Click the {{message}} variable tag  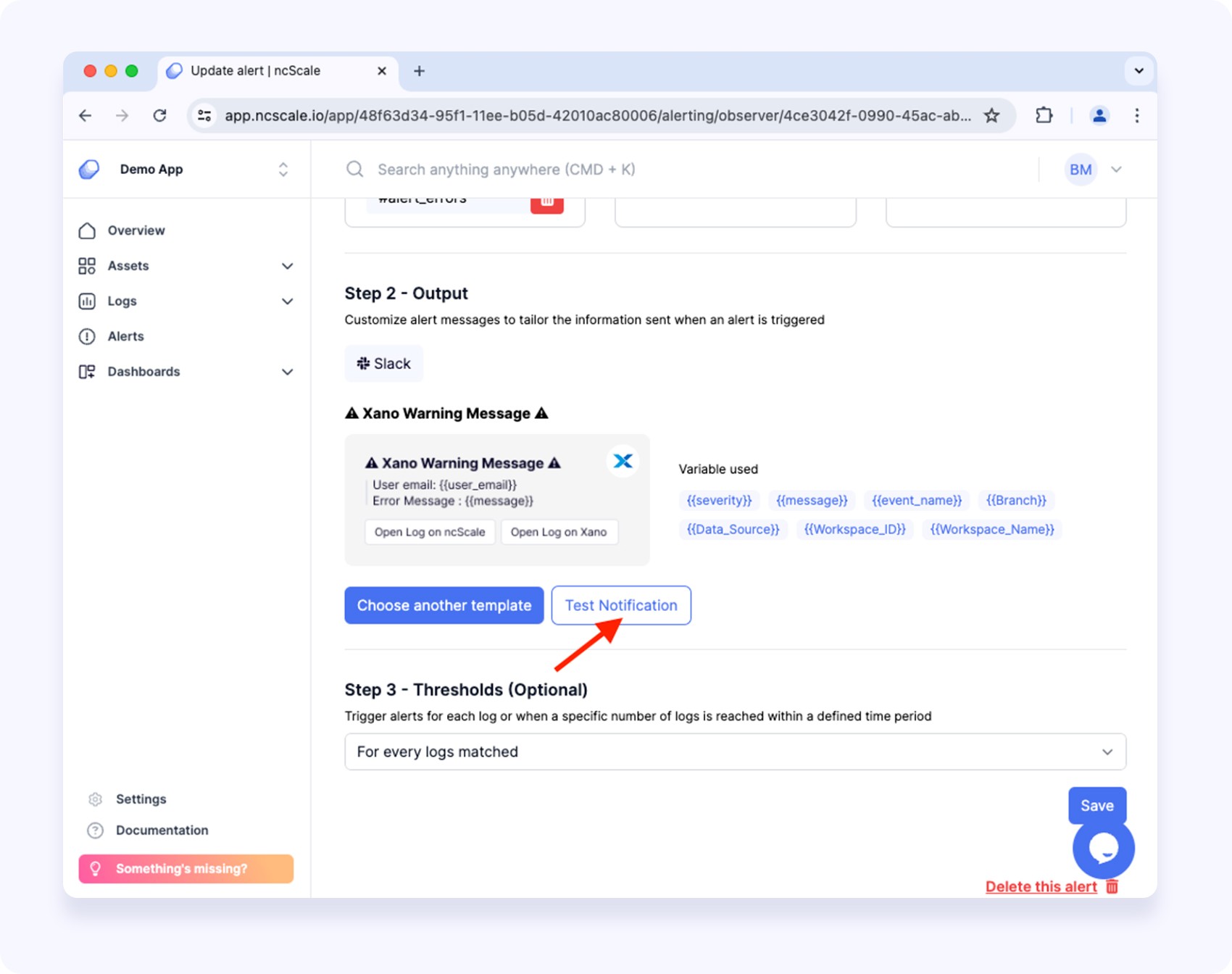[812, 501]
